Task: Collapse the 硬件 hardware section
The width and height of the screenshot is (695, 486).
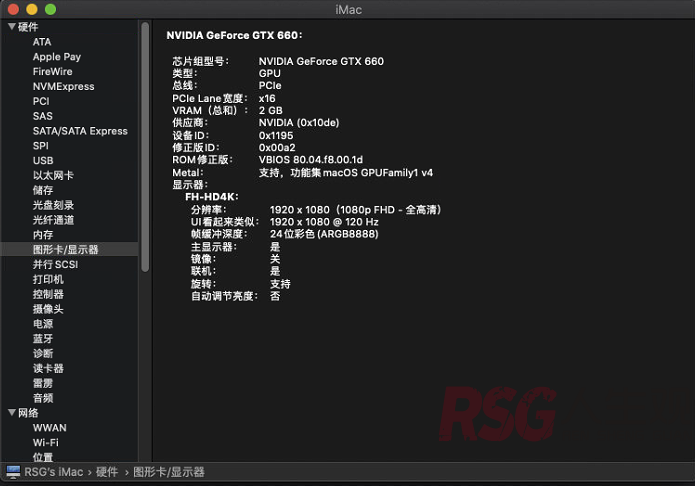Action: (12, 27)
